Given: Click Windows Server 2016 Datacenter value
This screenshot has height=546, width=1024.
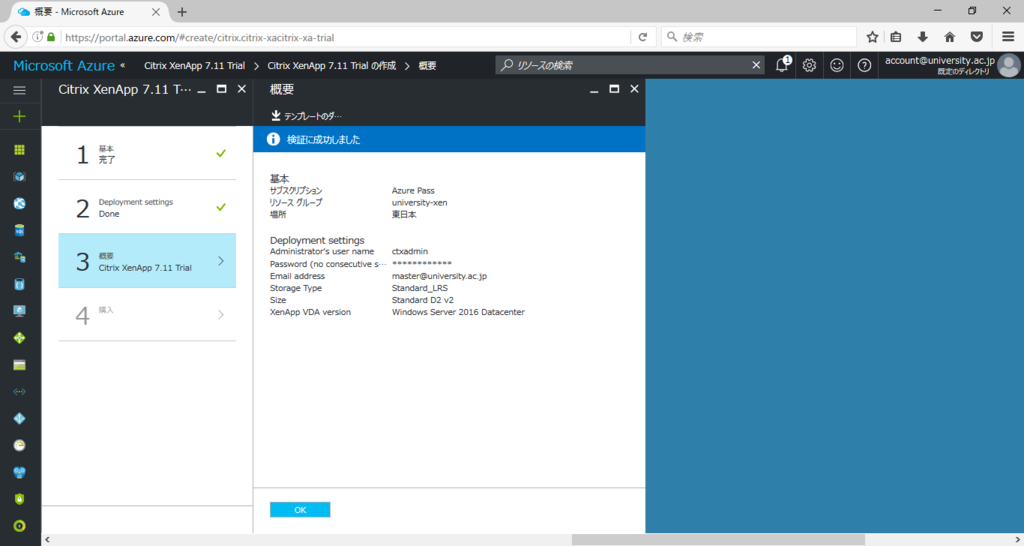Looking at the screenshot, I should point(458,312).
